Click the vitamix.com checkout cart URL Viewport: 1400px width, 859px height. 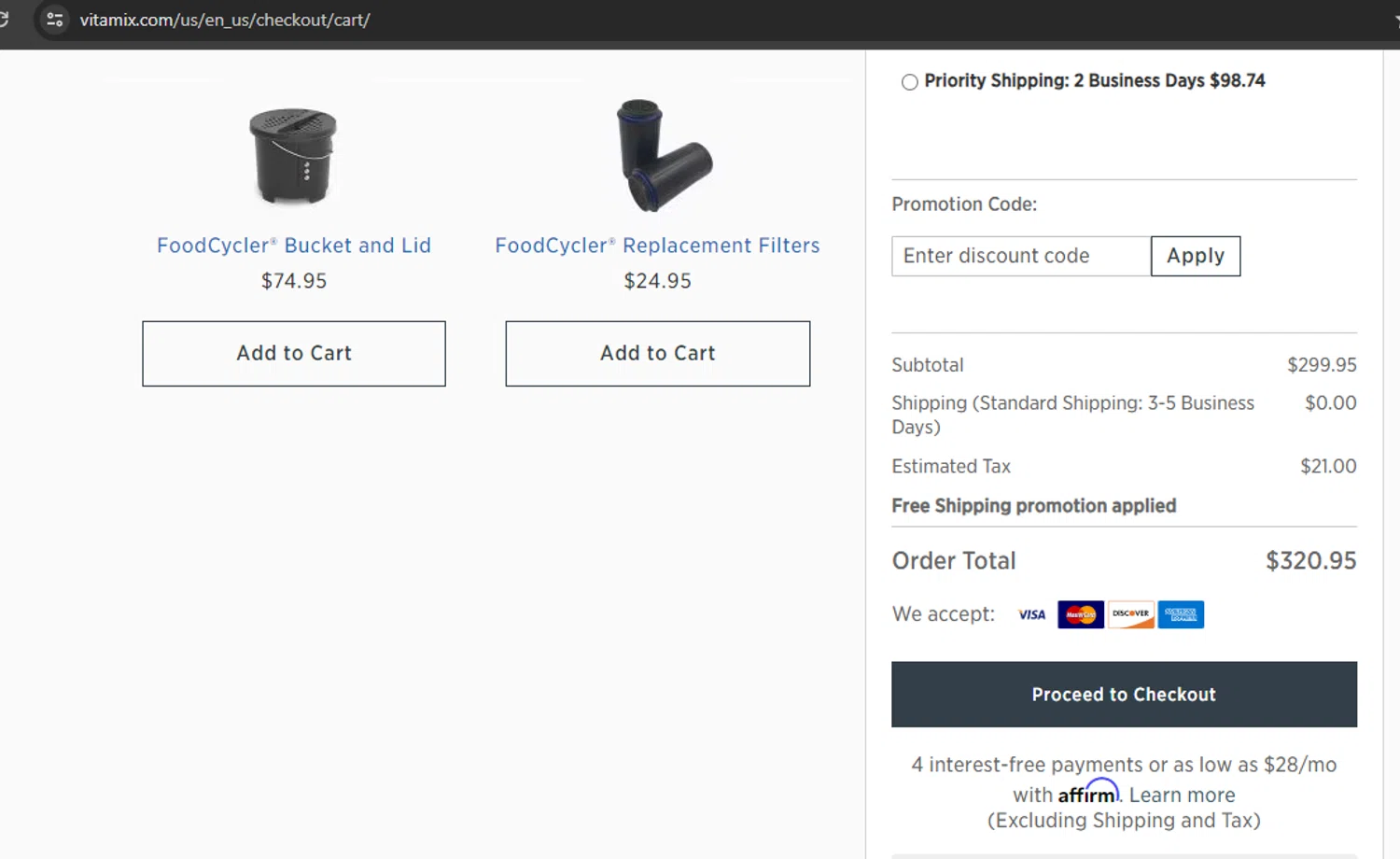click(x=225, y=20)
